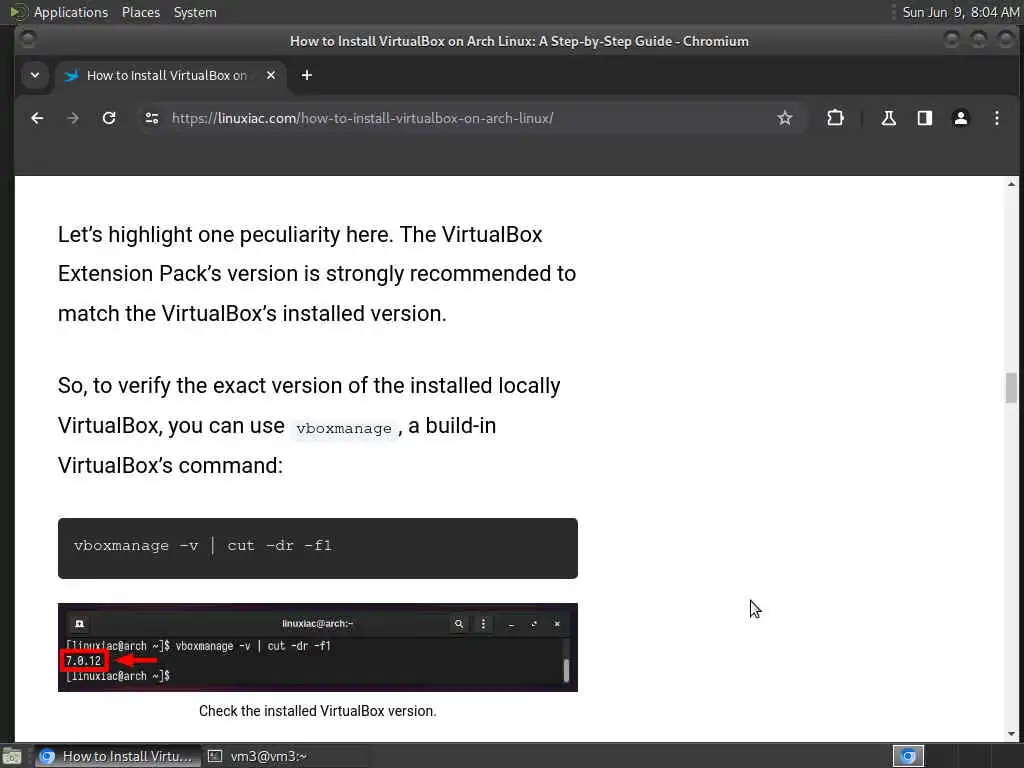This screenshot has width=1024, height=768.
Task: Click the window menu button in title bar
Action: pos(28,40)
